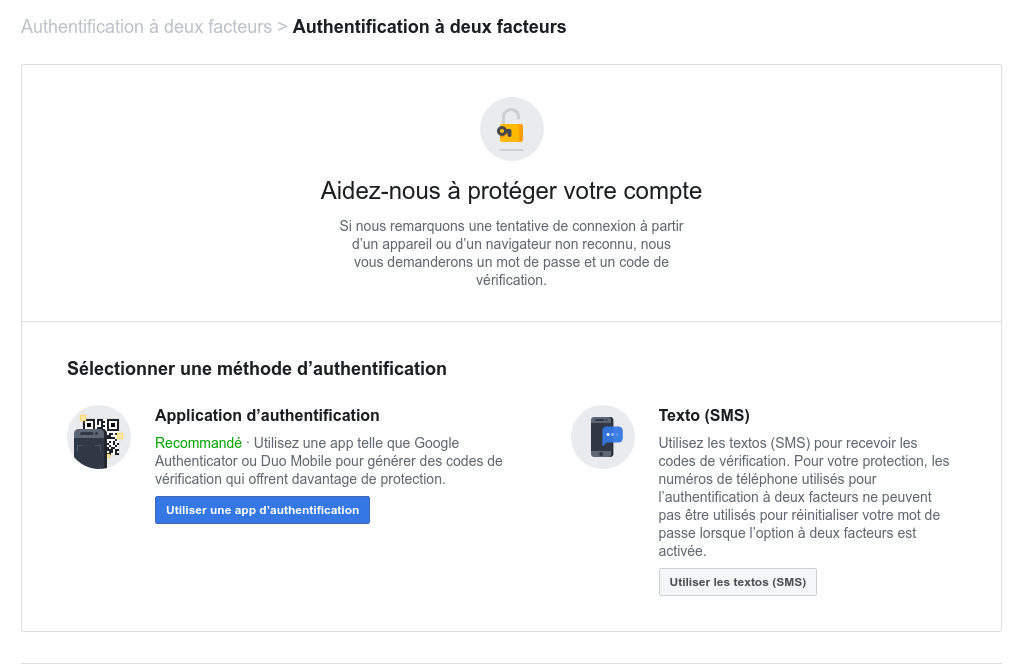This screenshot has height=672, width=1022.
Task: Click the green "Recommandé" label
Action: pos(198,443)
